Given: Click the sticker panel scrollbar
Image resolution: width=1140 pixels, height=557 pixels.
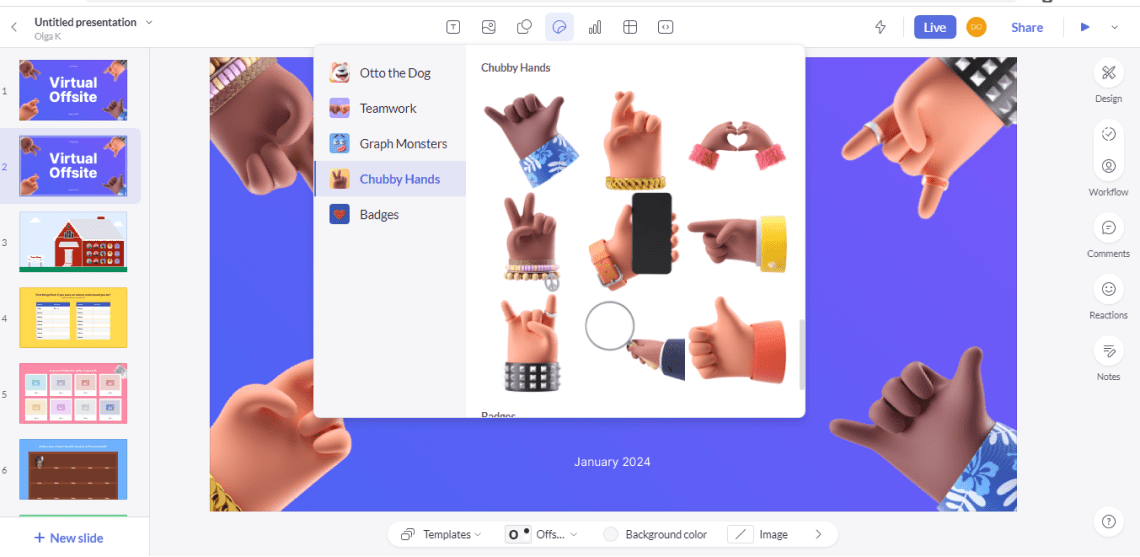Looking at the screenshot, I should (802, 354).
